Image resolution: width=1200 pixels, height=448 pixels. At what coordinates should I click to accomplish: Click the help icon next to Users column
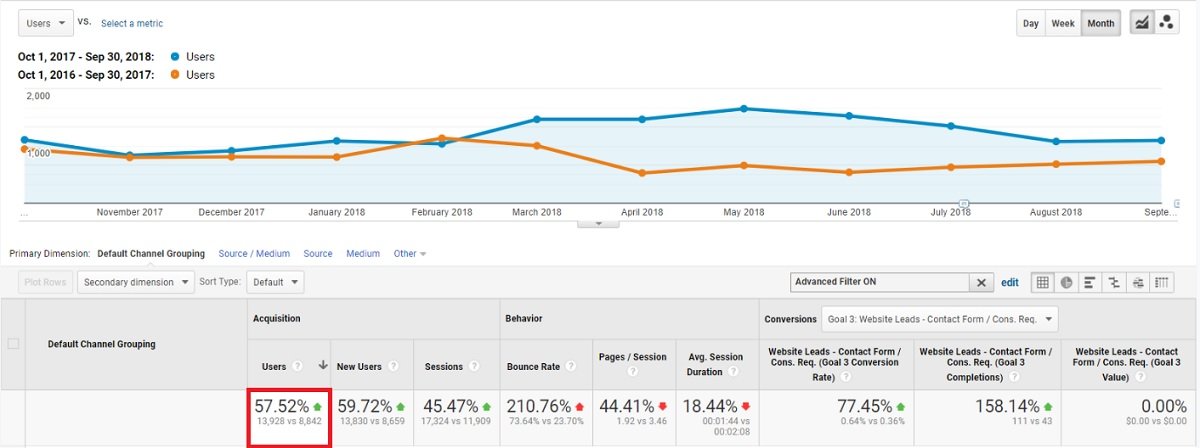pyautogui.click(x=299, y=367)
